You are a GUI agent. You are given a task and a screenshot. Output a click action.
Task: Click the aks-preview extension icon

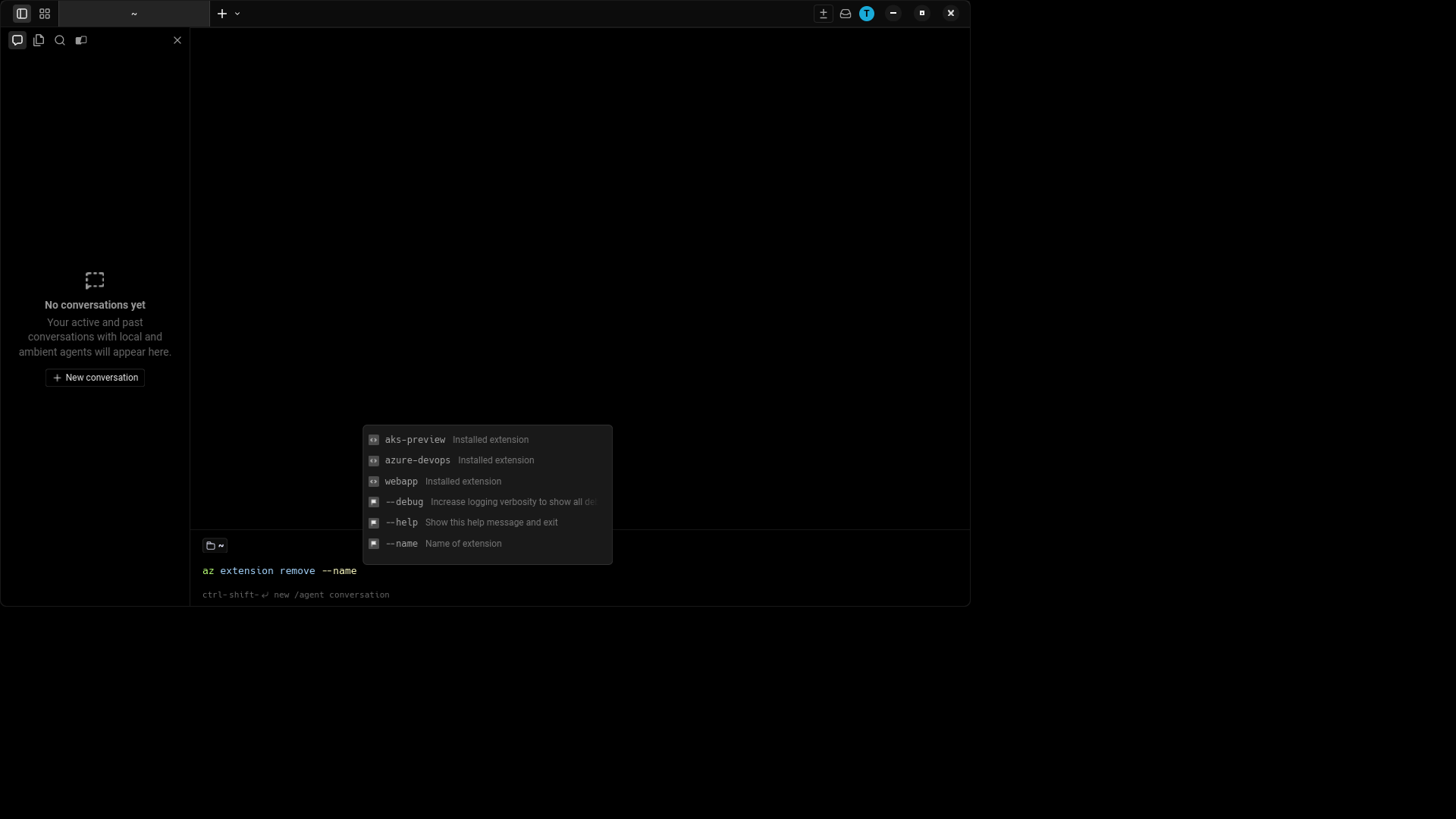coord(374,440)
